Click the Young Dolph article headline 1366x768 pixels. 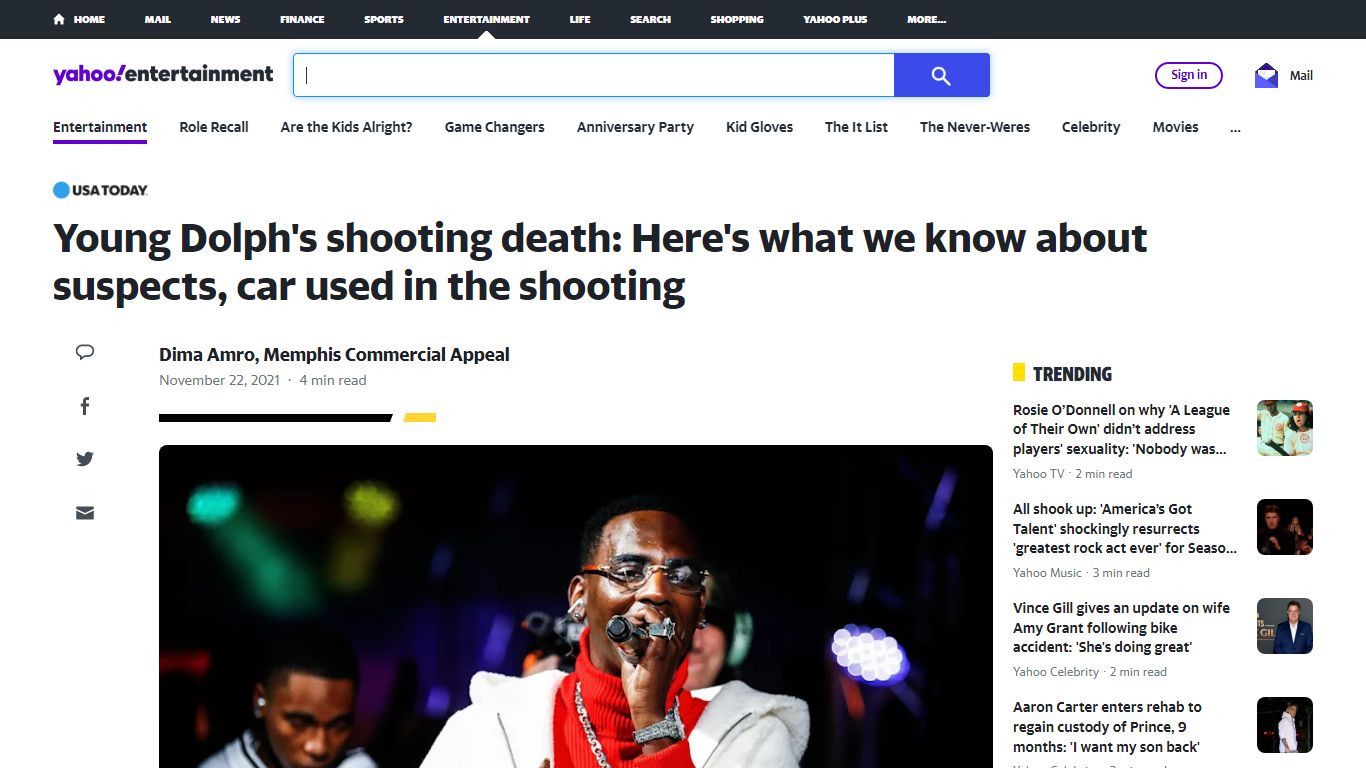click(x=600, y=262)
